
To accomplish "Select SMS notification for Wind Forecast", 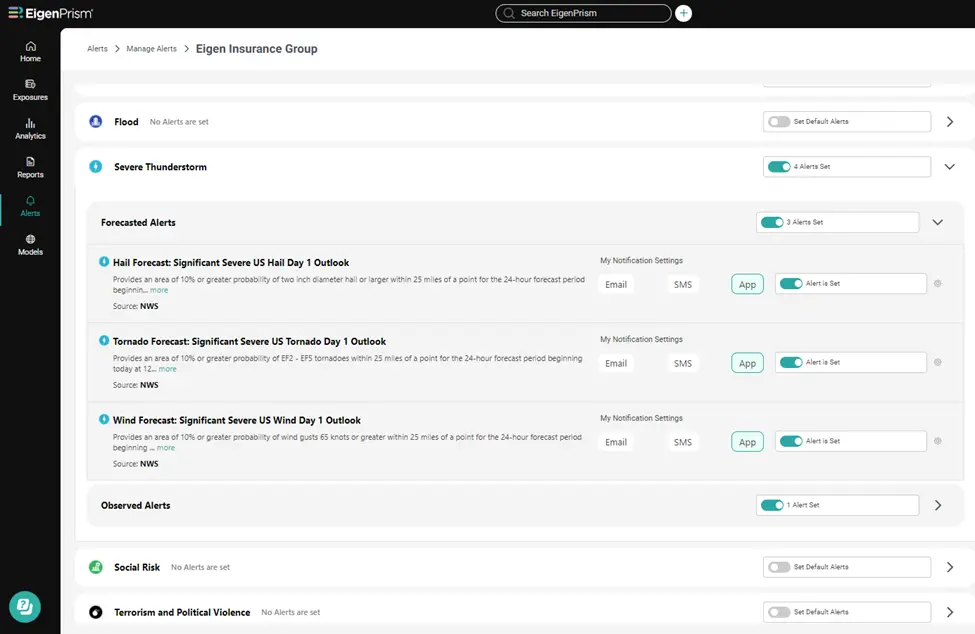I will coord(683,443).
